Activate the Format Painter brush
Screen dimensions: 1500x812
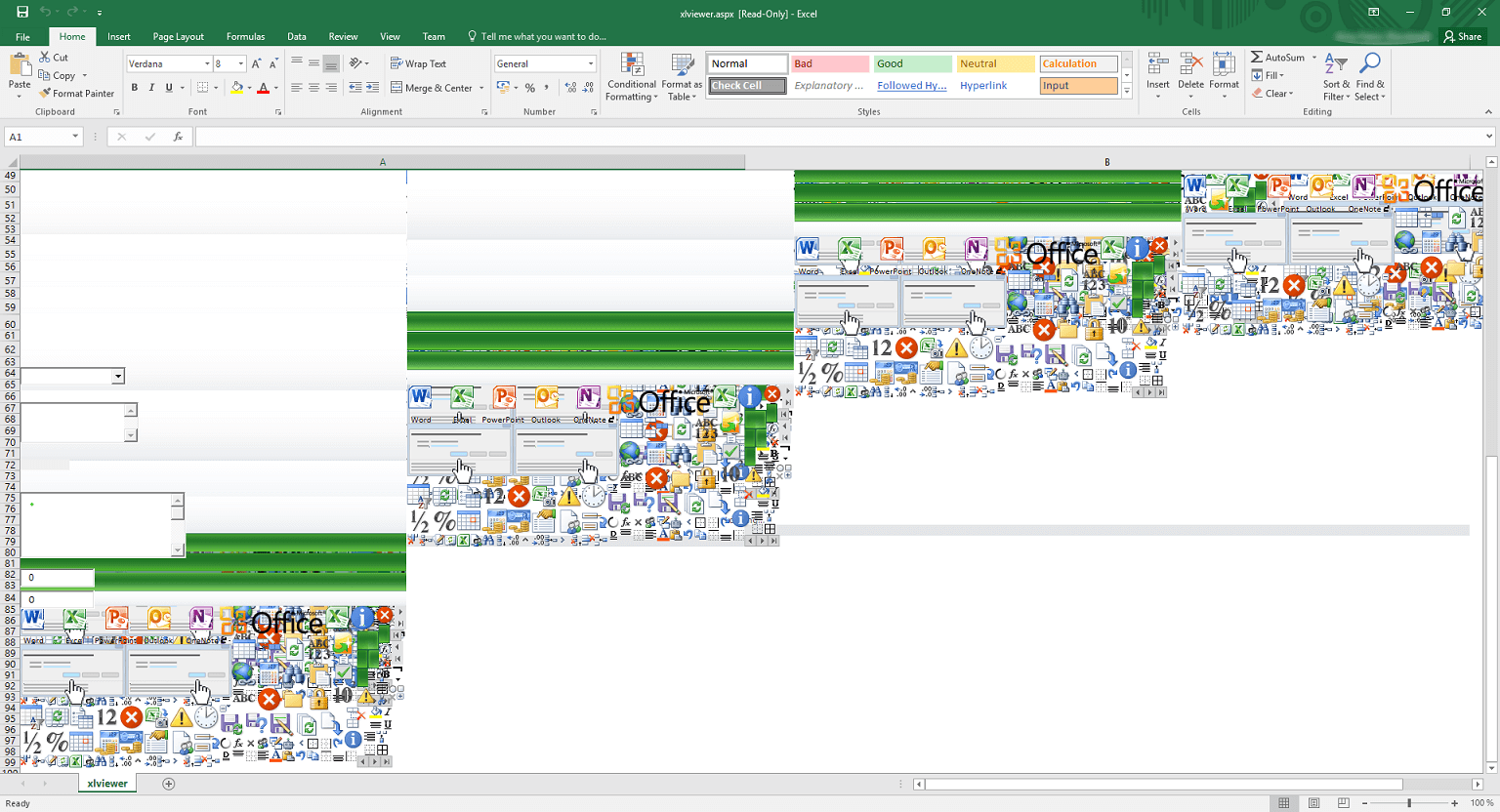[77, 94]
